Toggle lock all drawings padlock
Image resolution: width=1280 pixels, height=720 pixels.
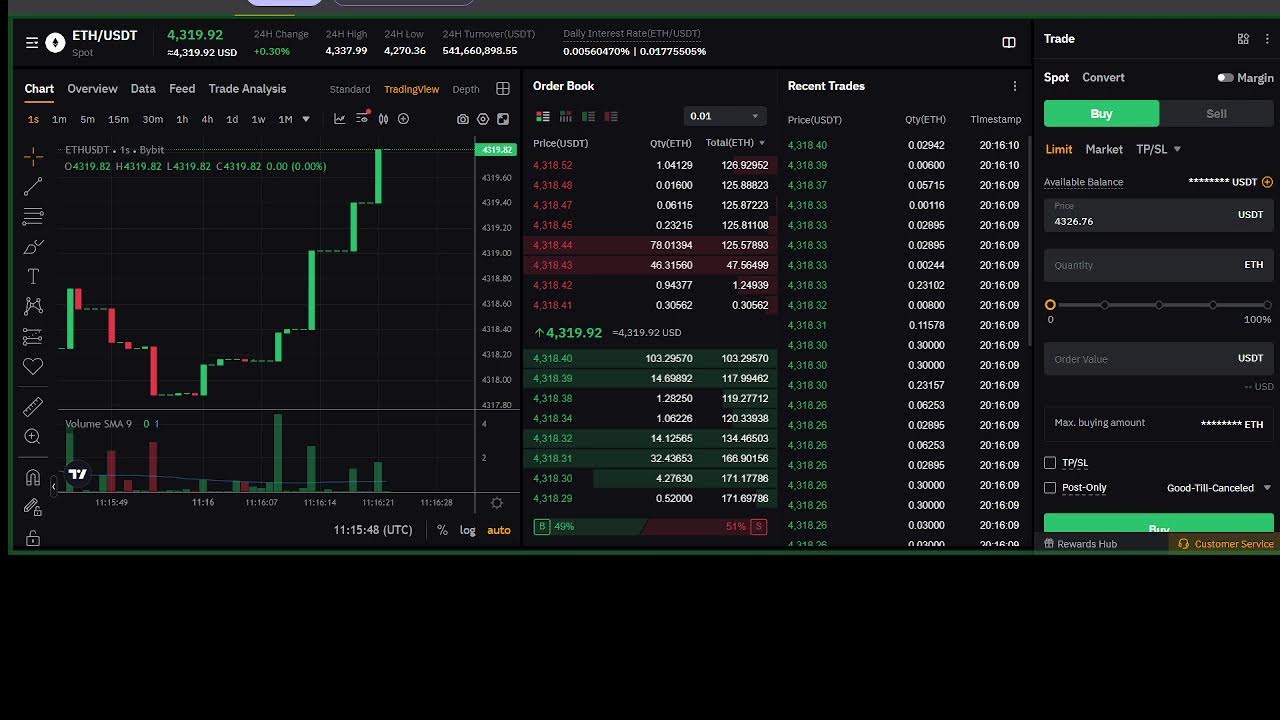click(33, 538)
